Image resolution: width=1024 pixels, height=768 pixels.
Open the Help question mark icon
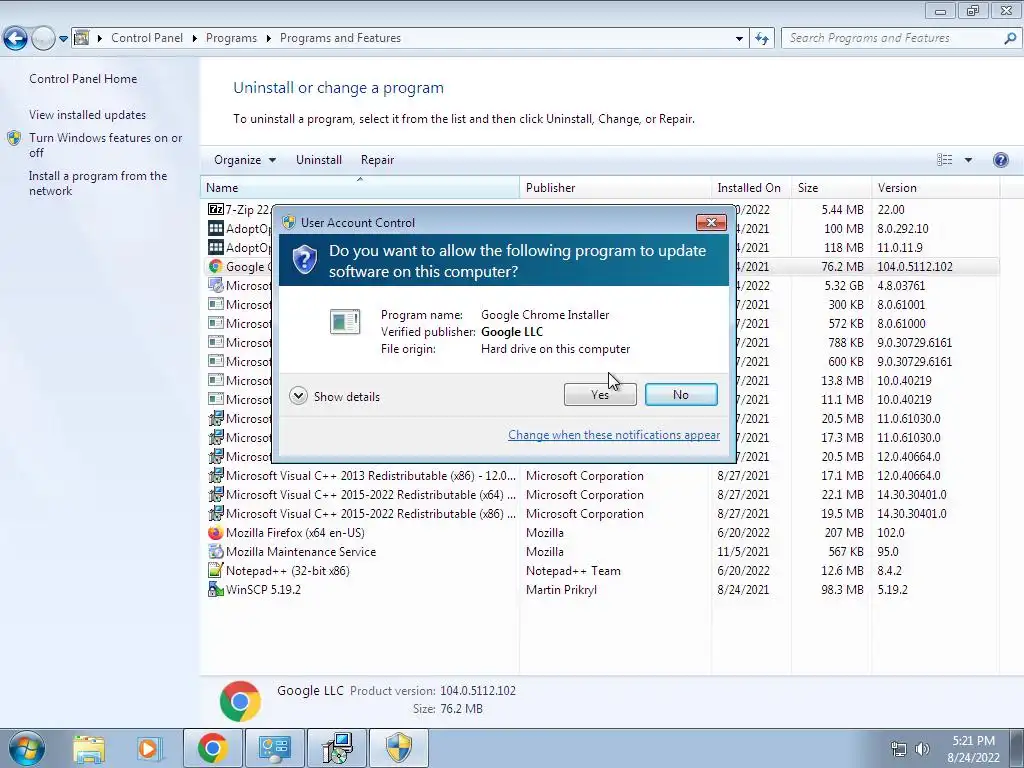(x=1000, y=160)
